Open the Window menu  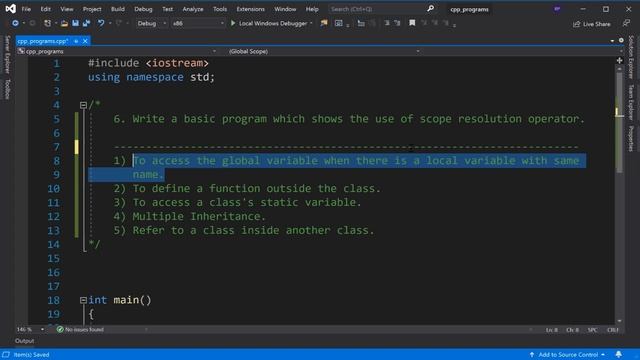pyautogui.click(x=285, y=9)
